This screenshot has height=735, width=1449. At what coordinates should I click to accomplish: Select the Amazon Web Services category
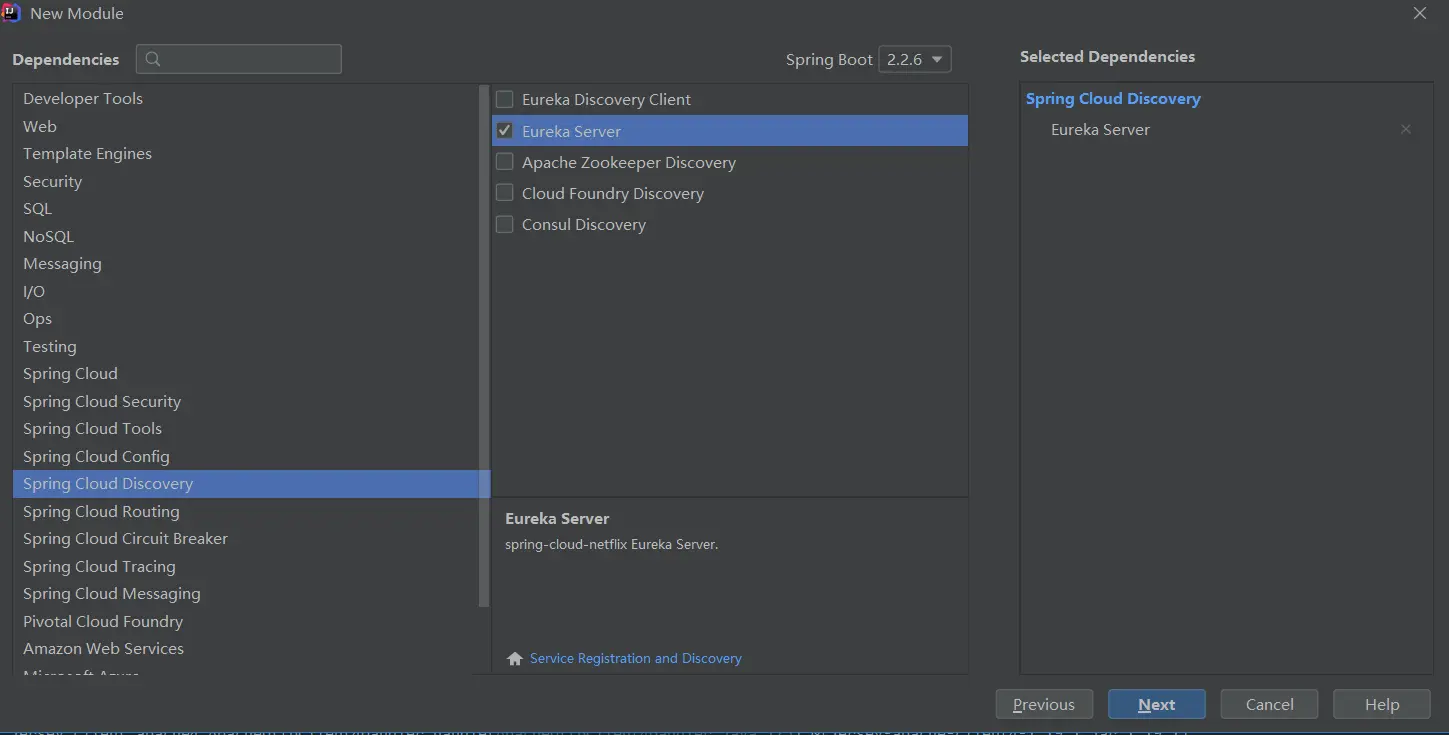click(247, 648)
